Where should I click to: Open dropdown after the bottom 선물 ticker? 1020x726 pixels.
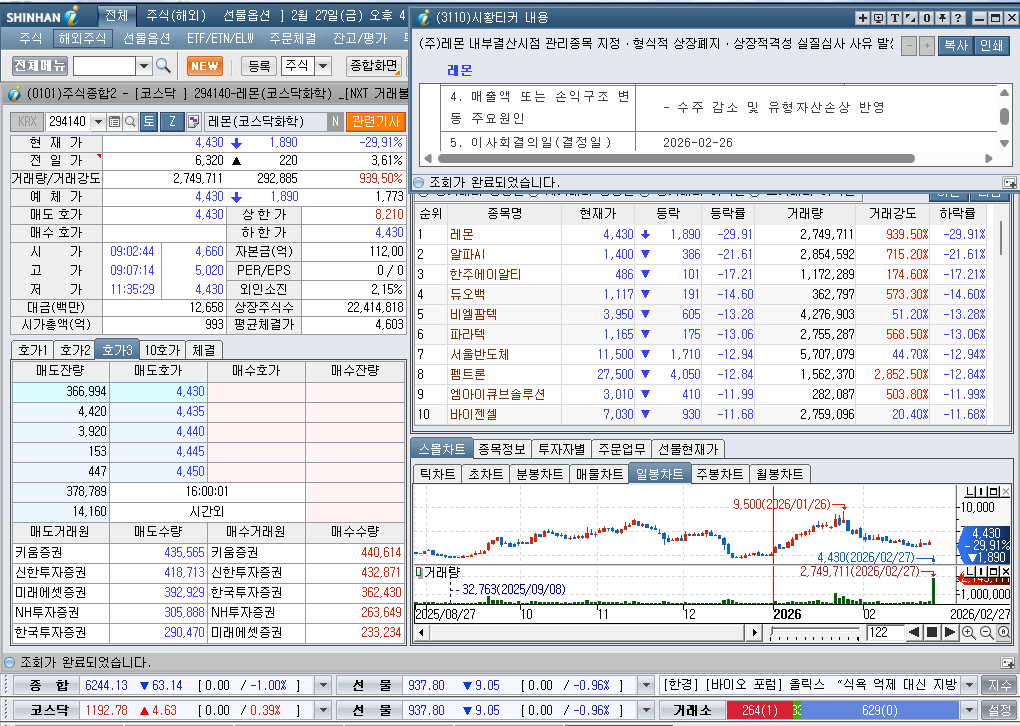pyautogui.click(x=645, y=710)
